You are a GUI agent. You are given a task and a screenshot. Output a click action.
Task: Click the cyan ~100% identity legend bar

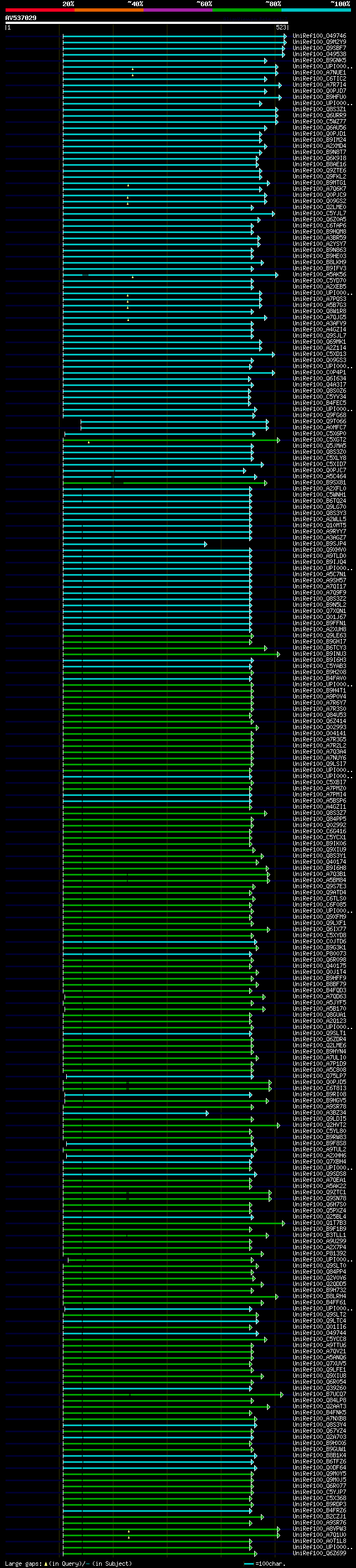(316, 10)
